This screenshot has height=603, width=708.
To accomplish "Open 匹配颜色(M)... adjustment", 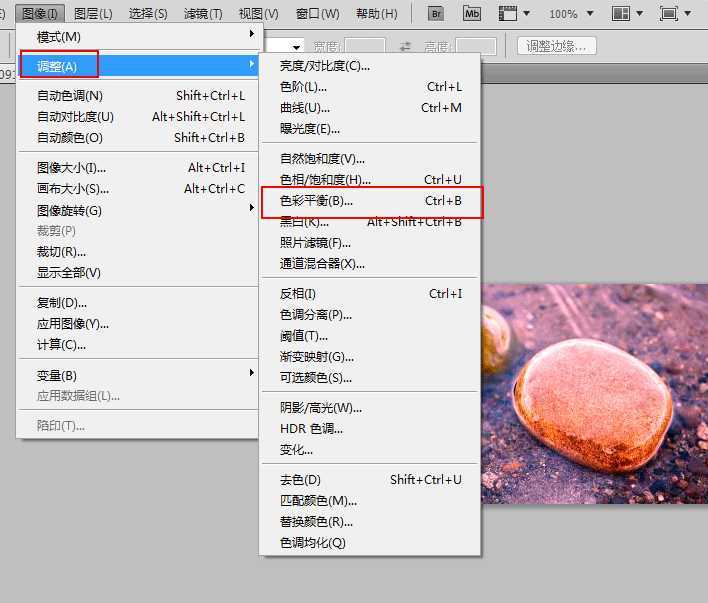I will [x=370, y=500].
